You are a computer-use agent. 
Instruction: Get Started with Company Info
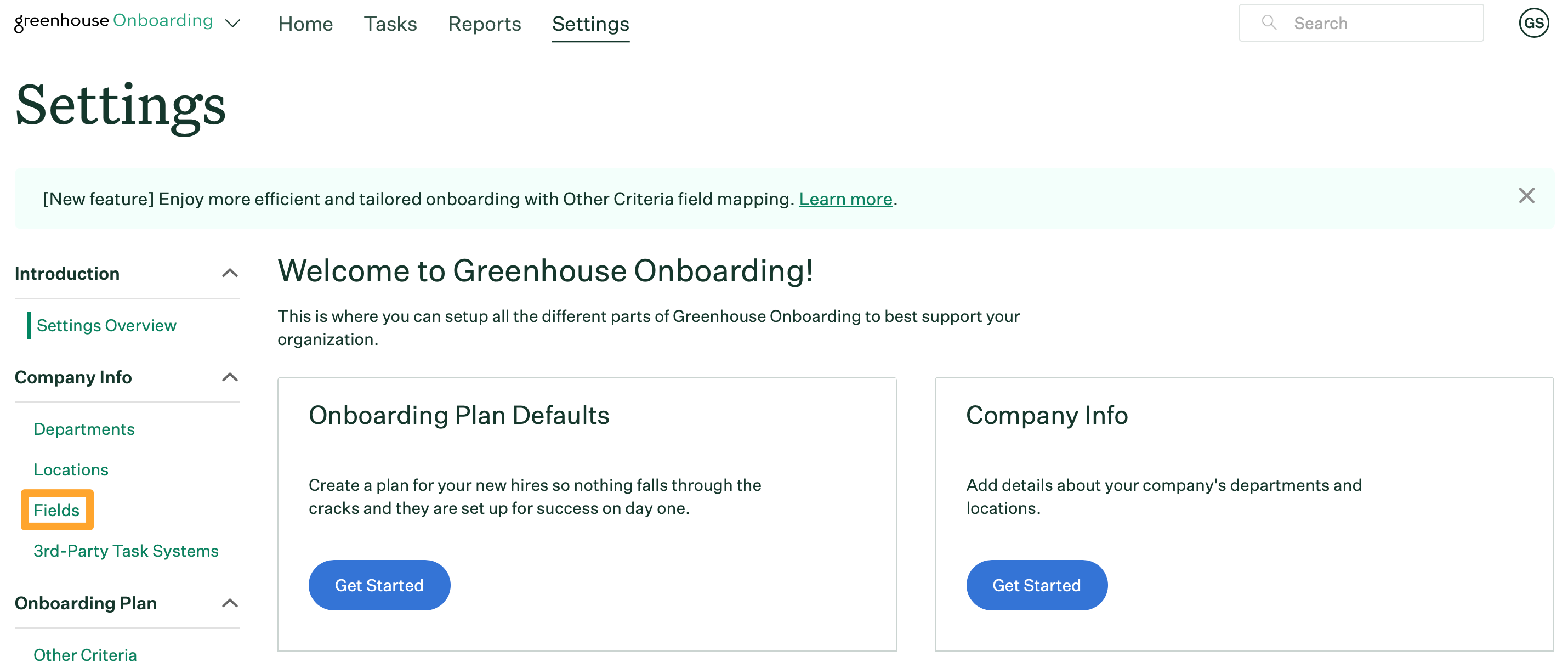1037,585
